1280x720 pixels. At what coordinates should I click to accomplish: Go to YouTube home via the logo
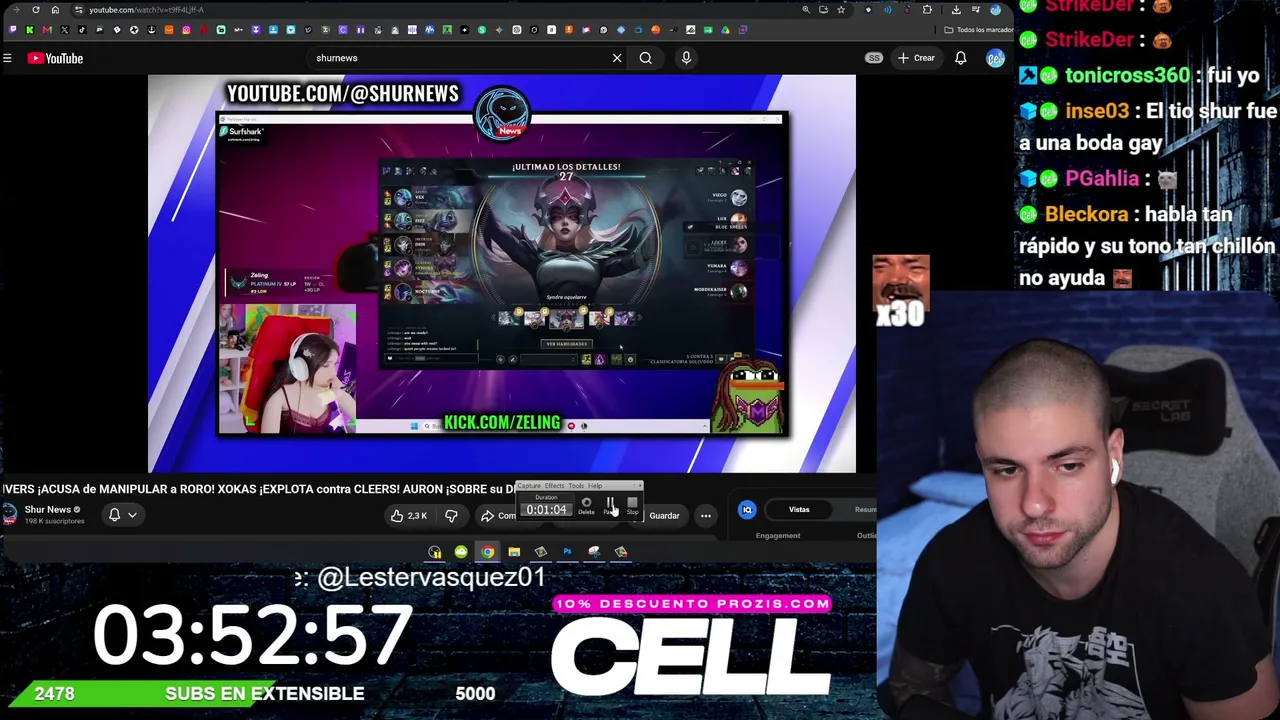click(x=56, y=58)
